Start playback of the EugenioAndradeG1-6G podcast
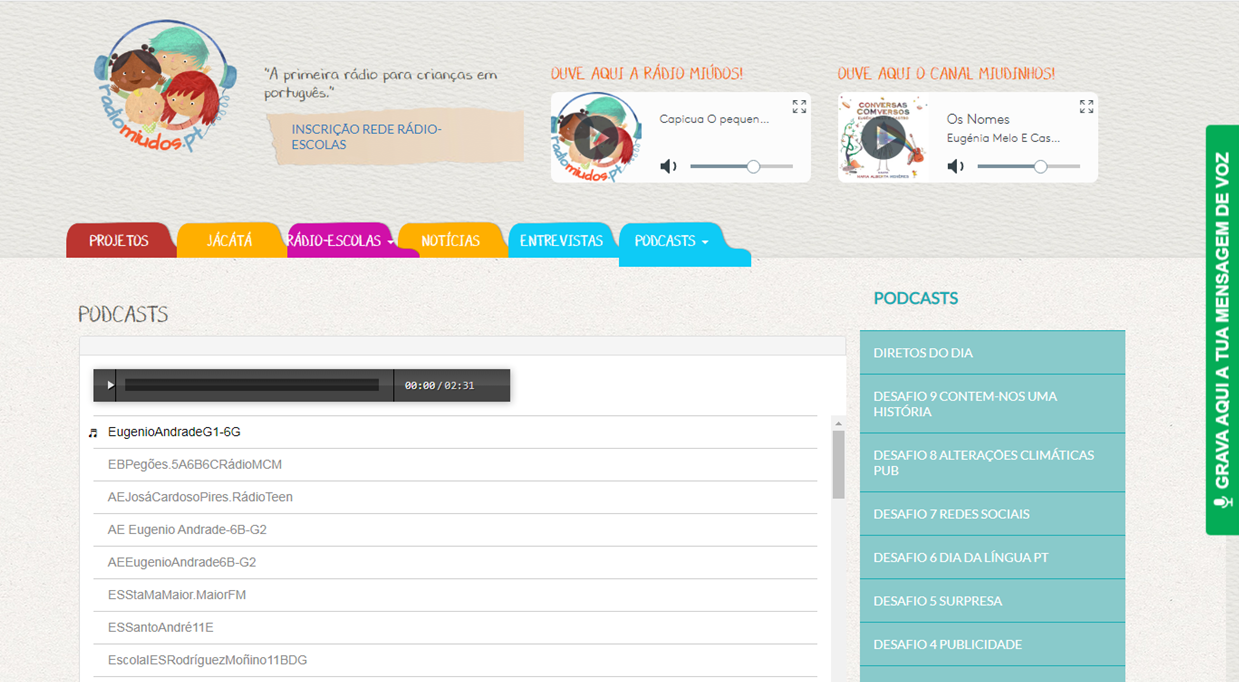This screenshot has height=682, width=1239. coord(108,384)
